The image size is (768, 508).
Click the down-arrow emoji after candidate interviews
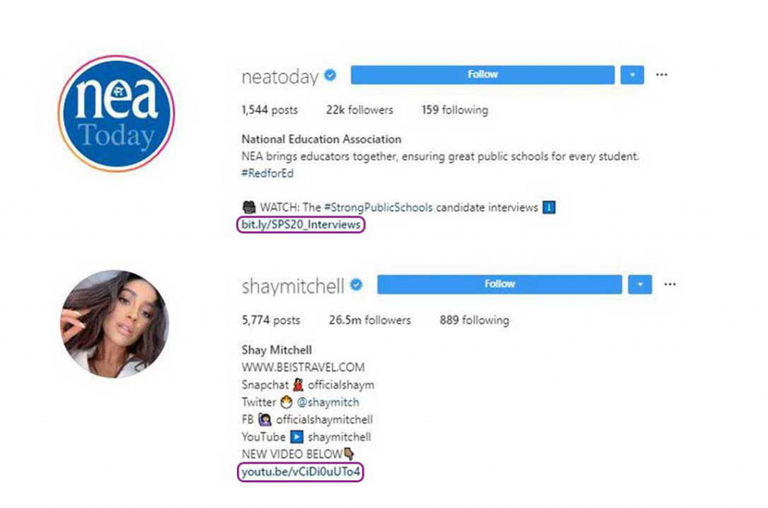(x=549, y=207)
